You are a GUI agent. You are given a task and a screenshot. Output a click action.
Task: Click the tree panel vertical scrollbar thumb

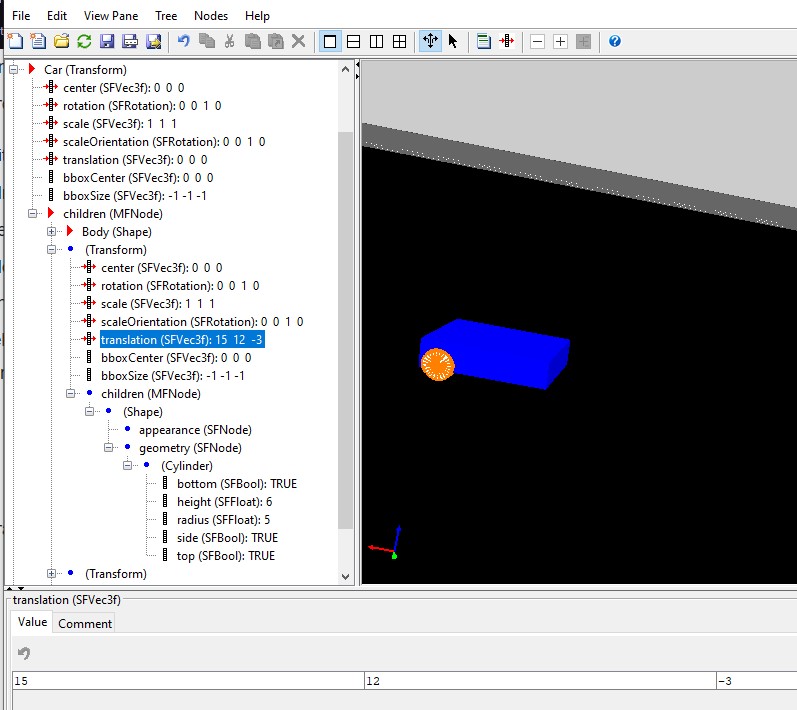coord(346,330)
